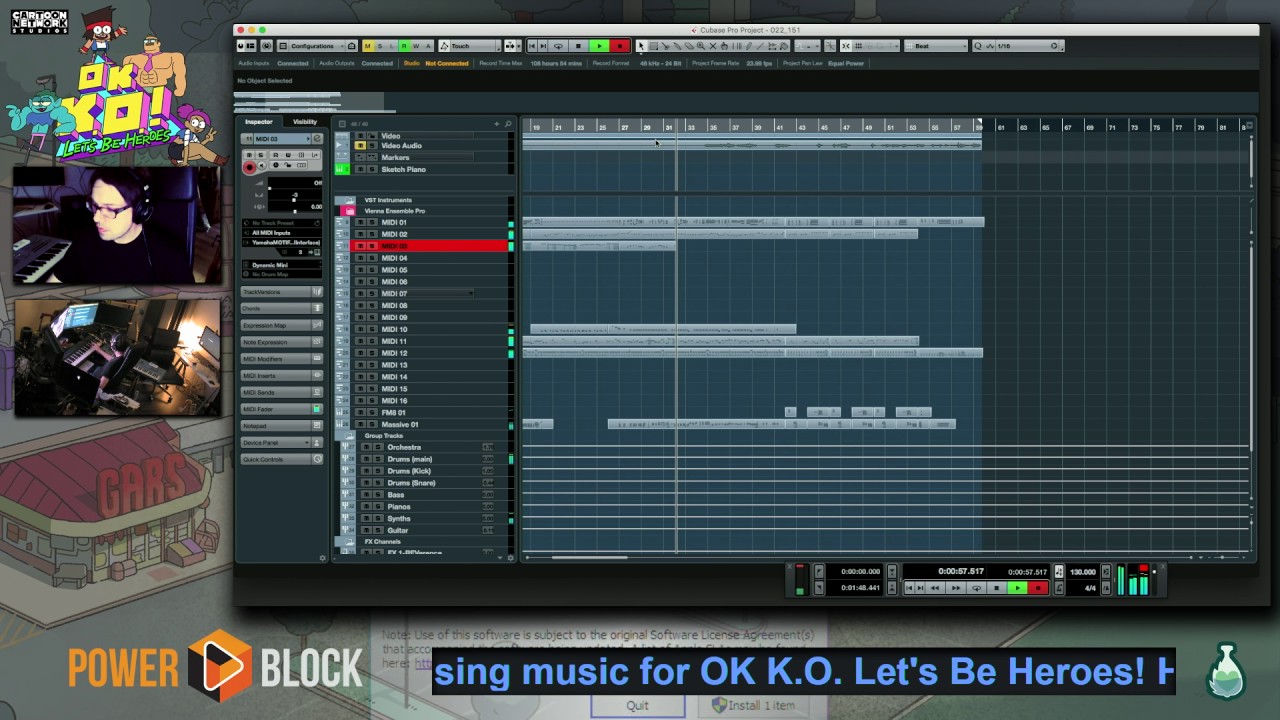Viewport: 1280px width, 720px height.
Task: Activate global Read R automation button
Action: (x=404, y=46)
